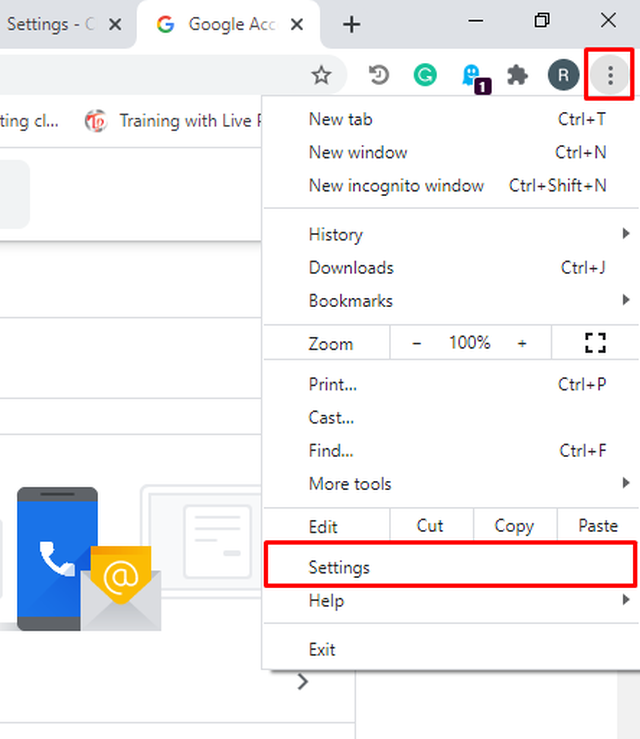The height and width of the screenshot is (739, 640).
Task: Open the Extensions puzzle piece icon
Action: coord(517,75)
